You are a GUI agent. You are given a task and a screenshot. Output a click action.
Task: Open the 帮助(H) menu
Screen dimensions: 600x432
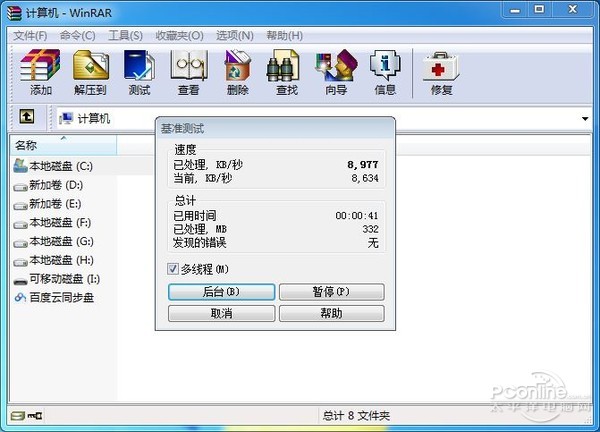(x=285, y=36)
